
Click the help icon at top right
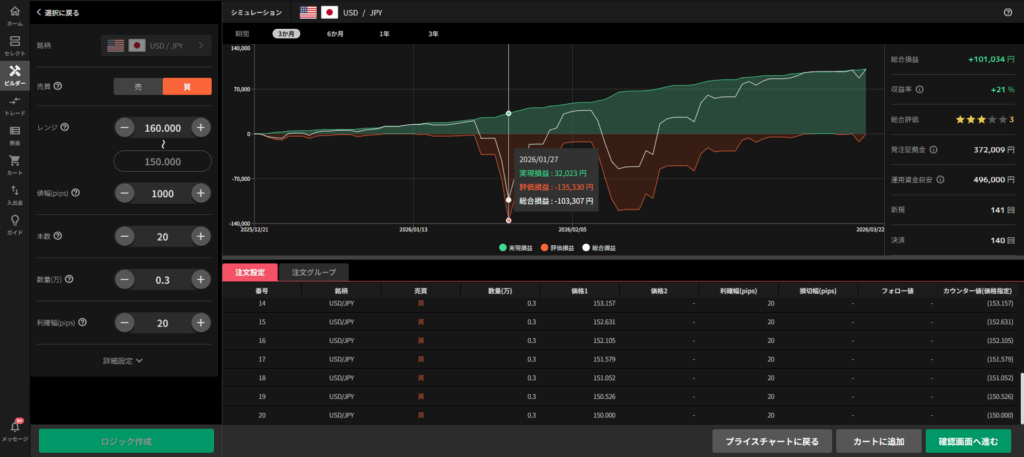(1007, 12)
